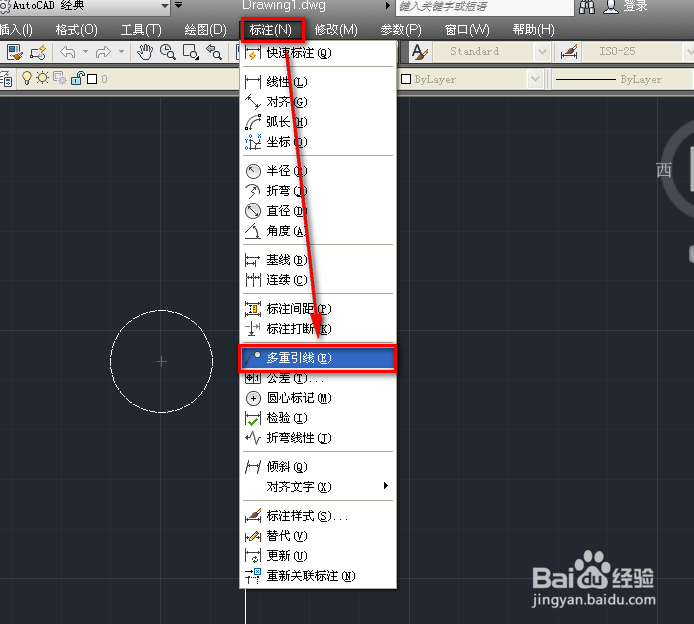Click the login user icon
This screenshot has width=694, height=624.
coord(611,6)
